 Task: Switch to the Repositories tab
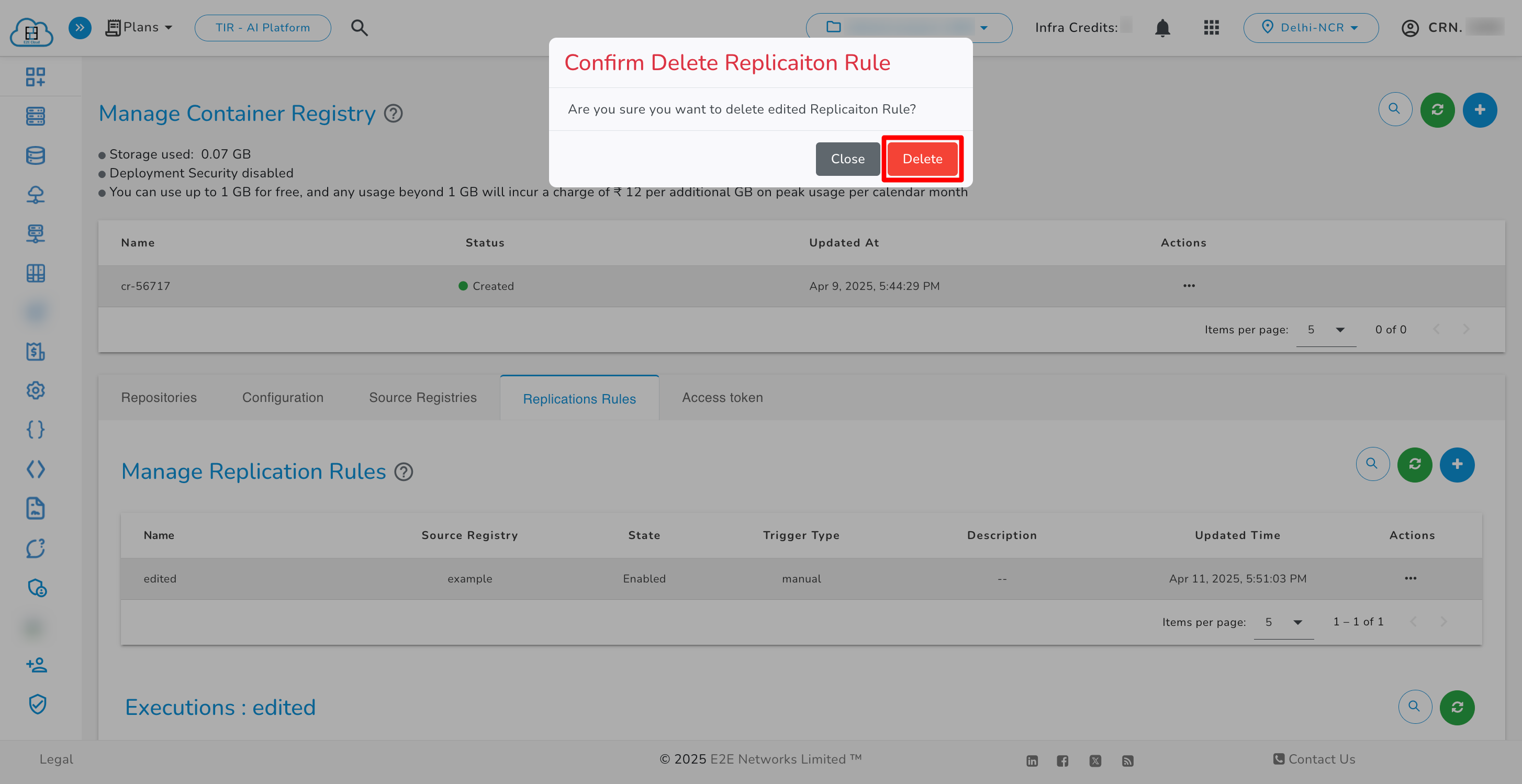159,397
